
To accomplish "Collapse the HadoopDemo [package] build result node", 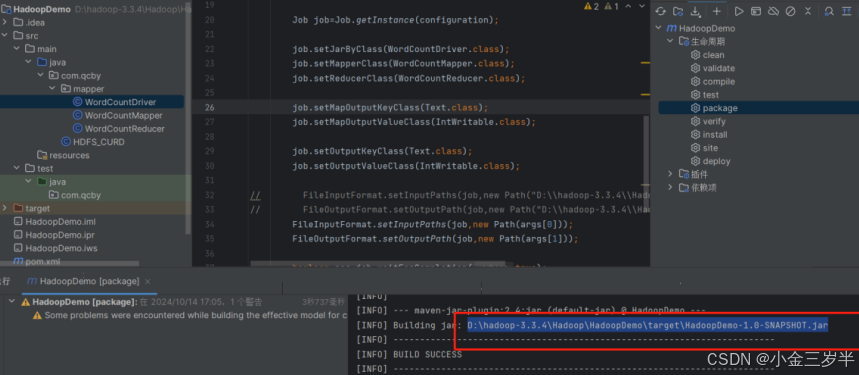I will [x=13, y=302].
